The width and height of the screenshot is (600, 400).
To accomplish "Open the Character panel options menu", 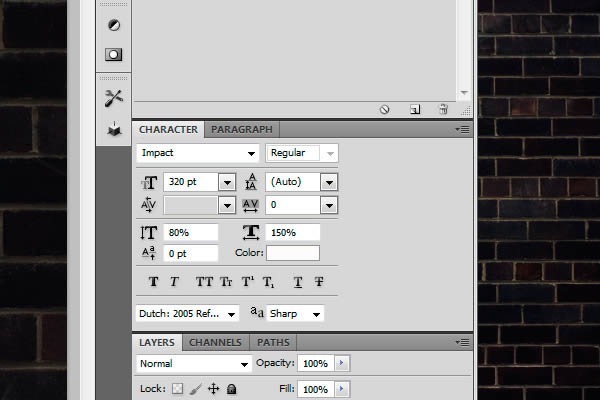I will [x=461, y=130].
